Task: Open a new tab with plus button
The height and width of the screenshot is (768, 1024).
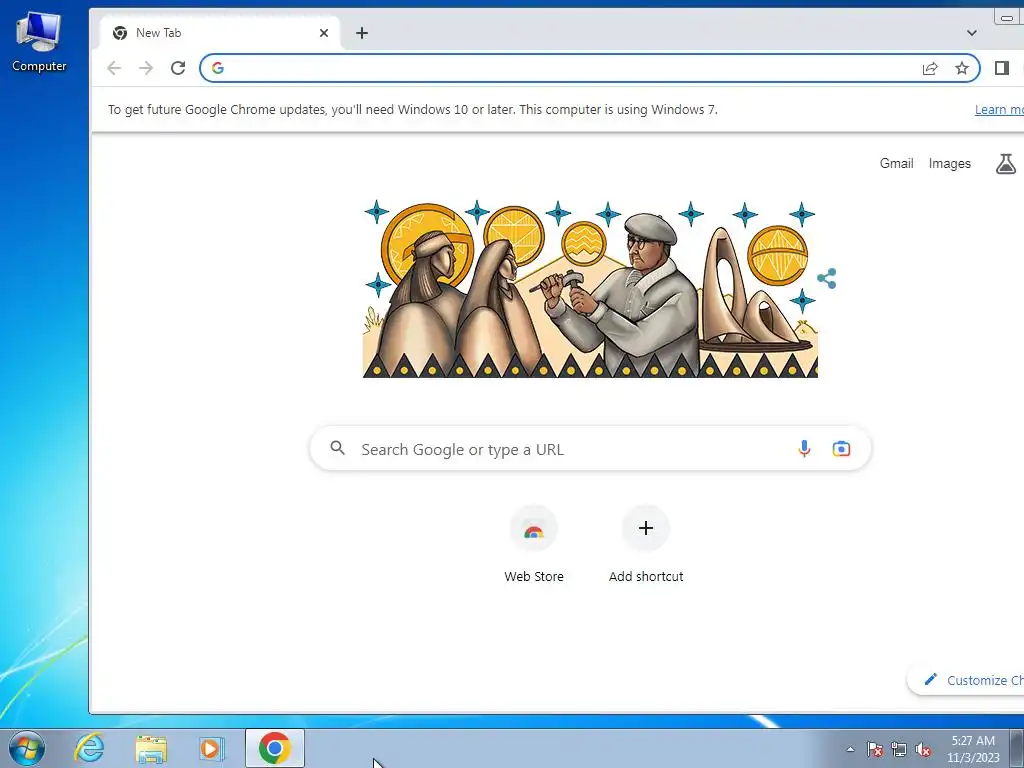Action: tap(362, 33)
